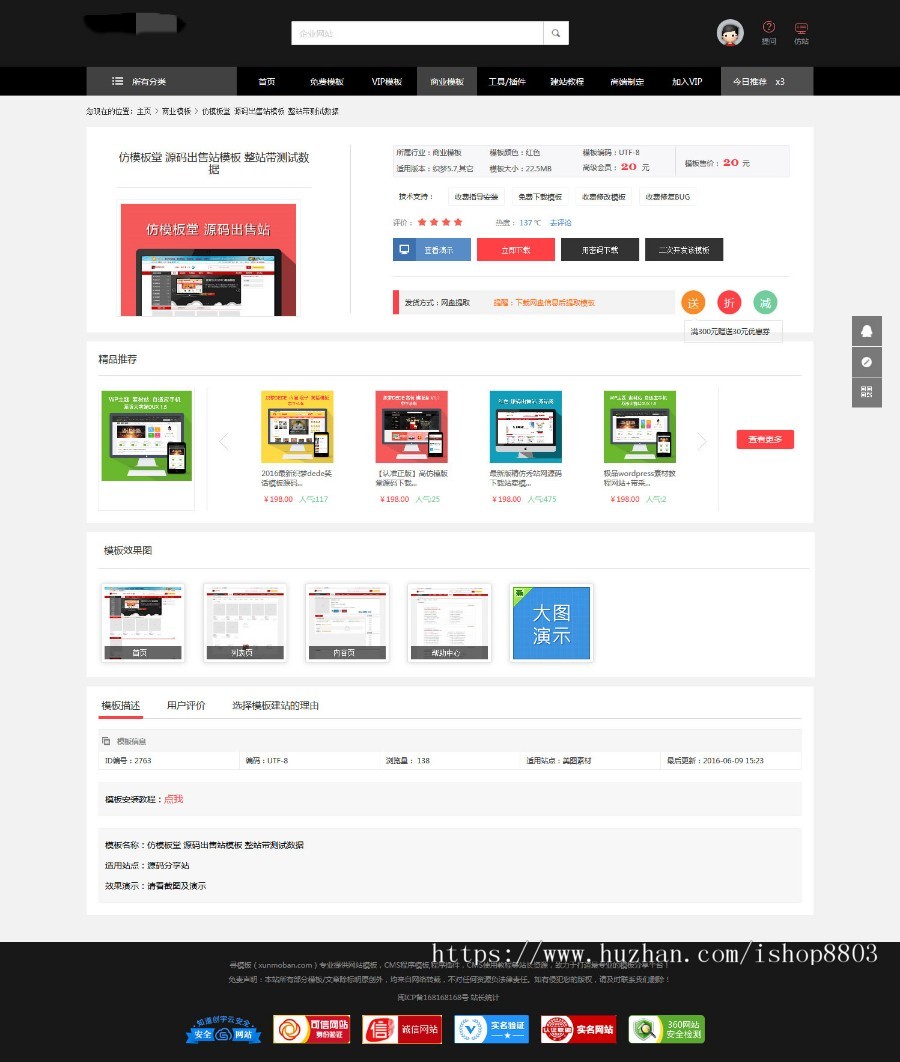The width and height of the screenshot is (900, 1062).
Task: Open the 商业模板 nav item
Action: click(447, 81)
